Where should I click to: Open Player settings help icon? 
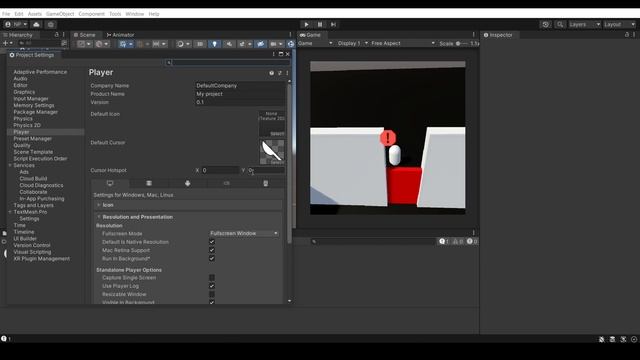pyautogui.click(x=271, y=73)
